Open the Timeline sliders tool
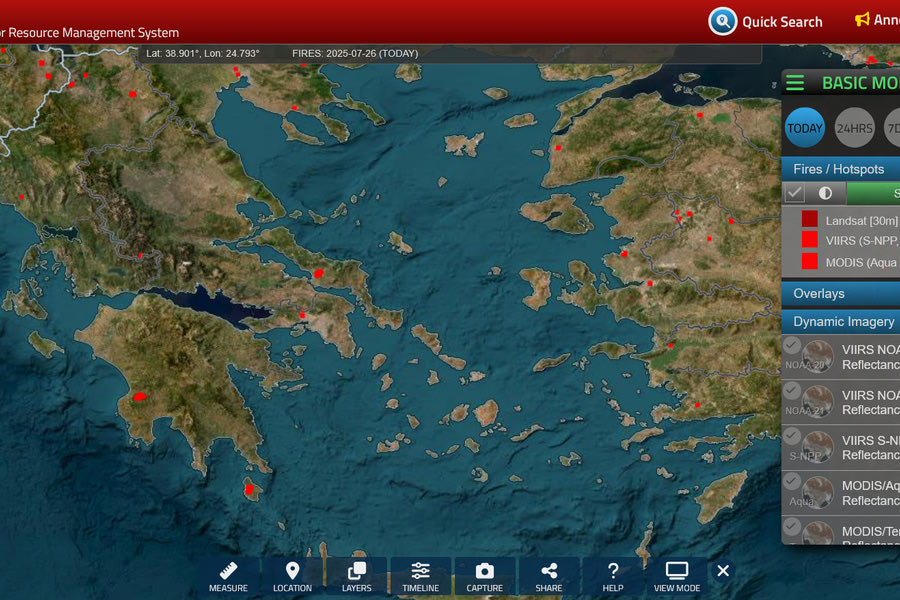 [x=420, y=576]
